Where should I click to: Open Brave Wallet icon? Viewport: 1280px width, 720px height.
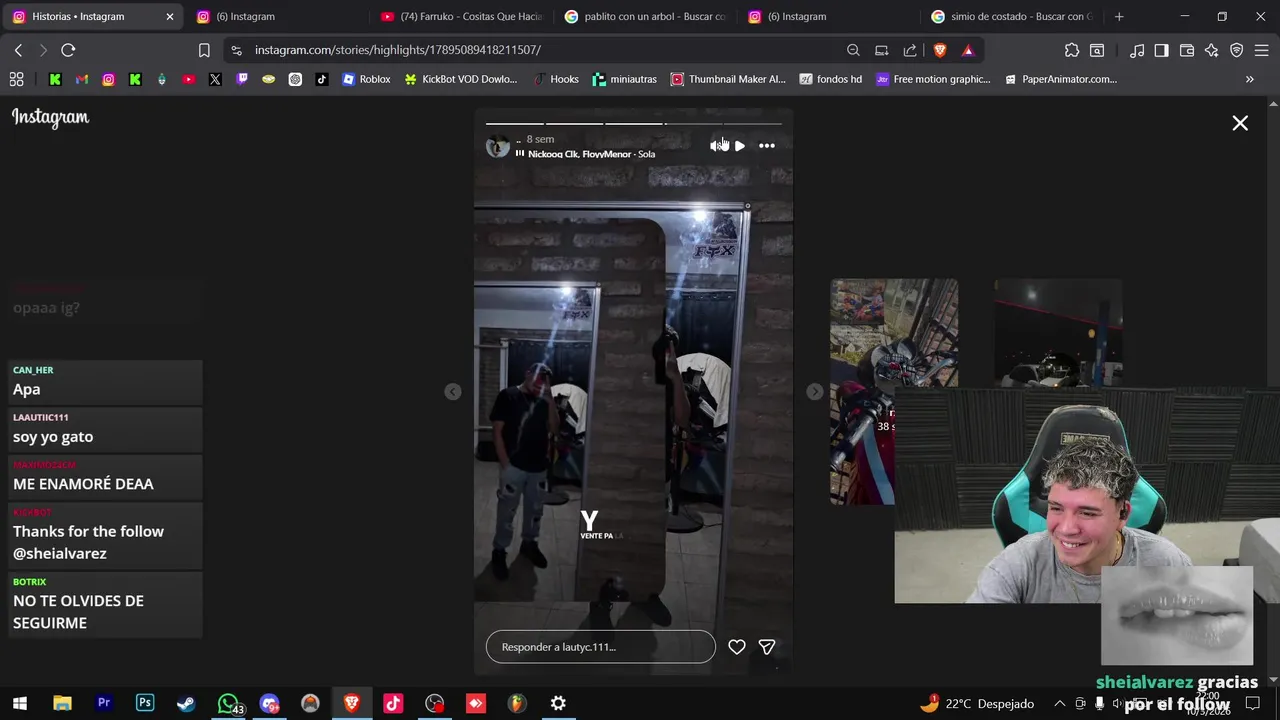coord(1187,50)
